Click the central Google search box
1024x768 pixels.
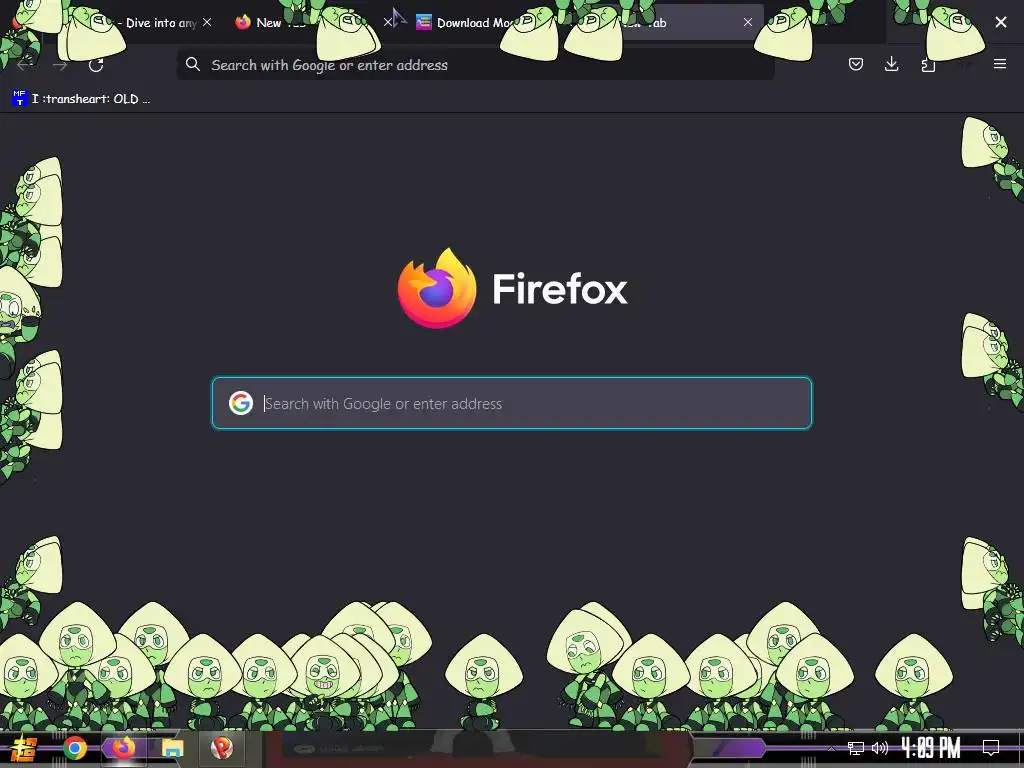[x=512, y=403]
